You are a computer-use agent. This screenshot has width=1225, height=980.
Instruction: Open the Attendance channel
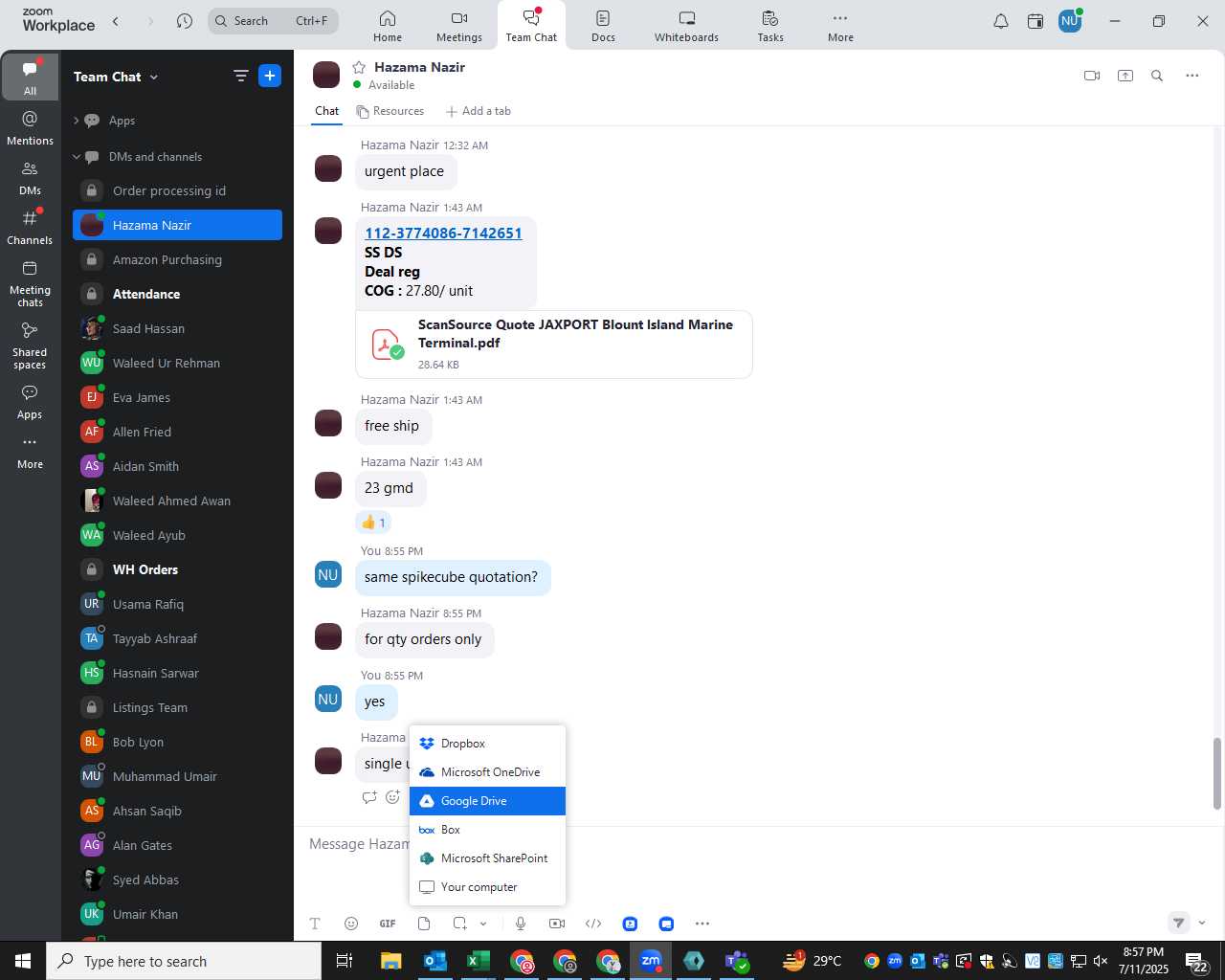pos(177,294)
